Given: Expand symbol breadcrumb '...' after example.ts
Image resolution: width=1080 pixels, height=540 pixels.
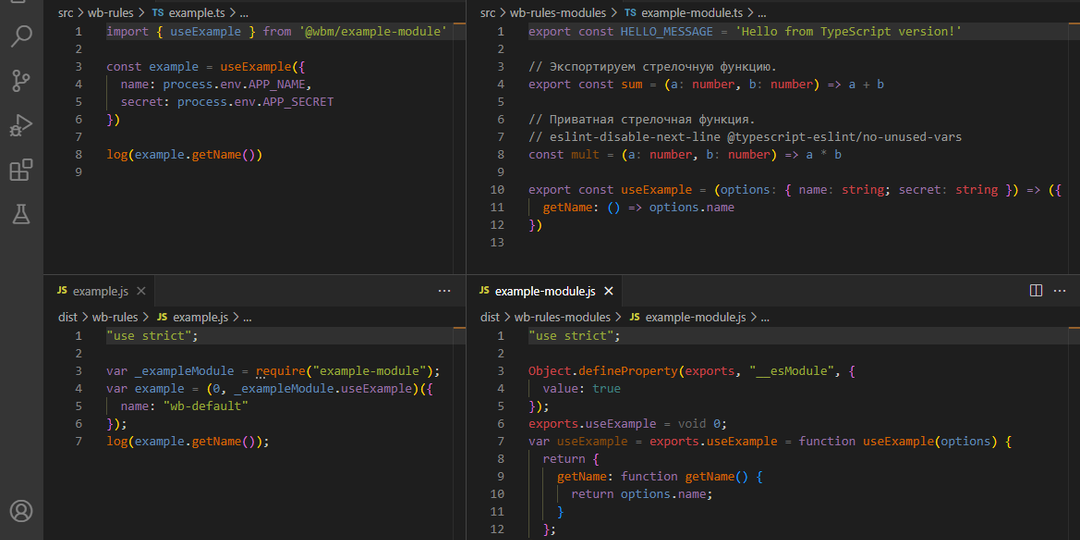Looking at the screenshot, I should tap(242, 12).
